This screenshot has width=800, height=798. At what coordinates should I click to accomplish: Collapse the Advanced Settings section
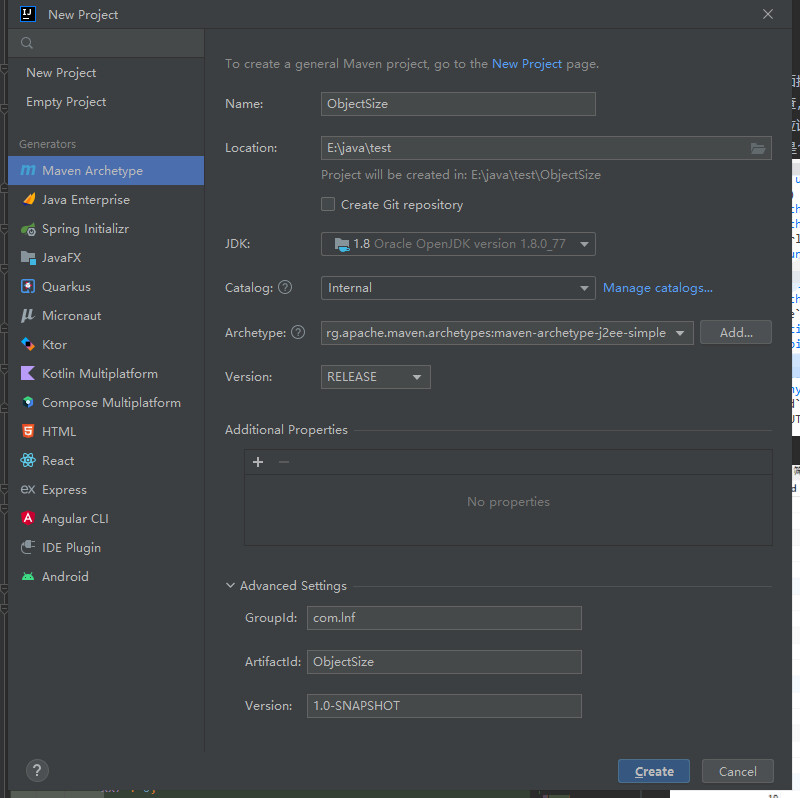pos(231,586)
